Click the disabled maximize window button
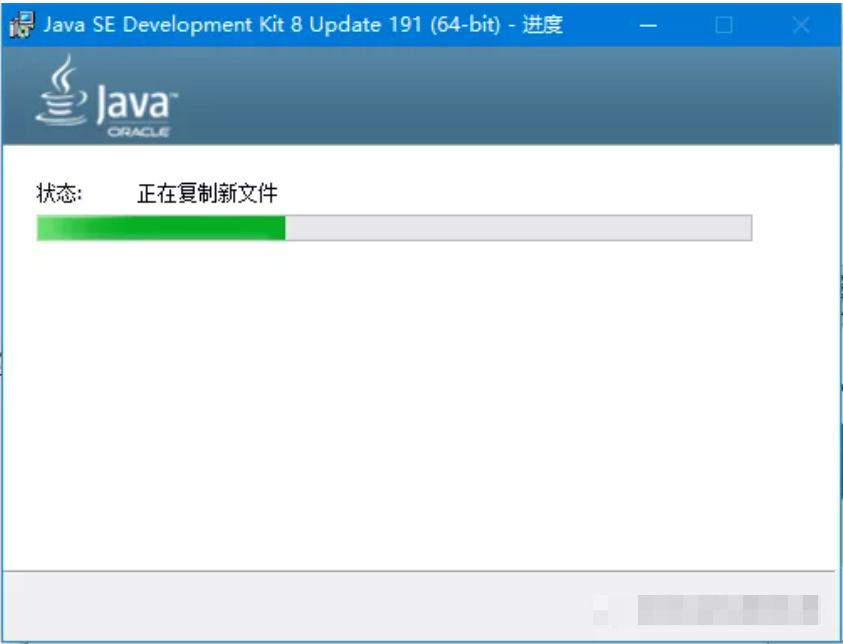 tap(724, 25)
